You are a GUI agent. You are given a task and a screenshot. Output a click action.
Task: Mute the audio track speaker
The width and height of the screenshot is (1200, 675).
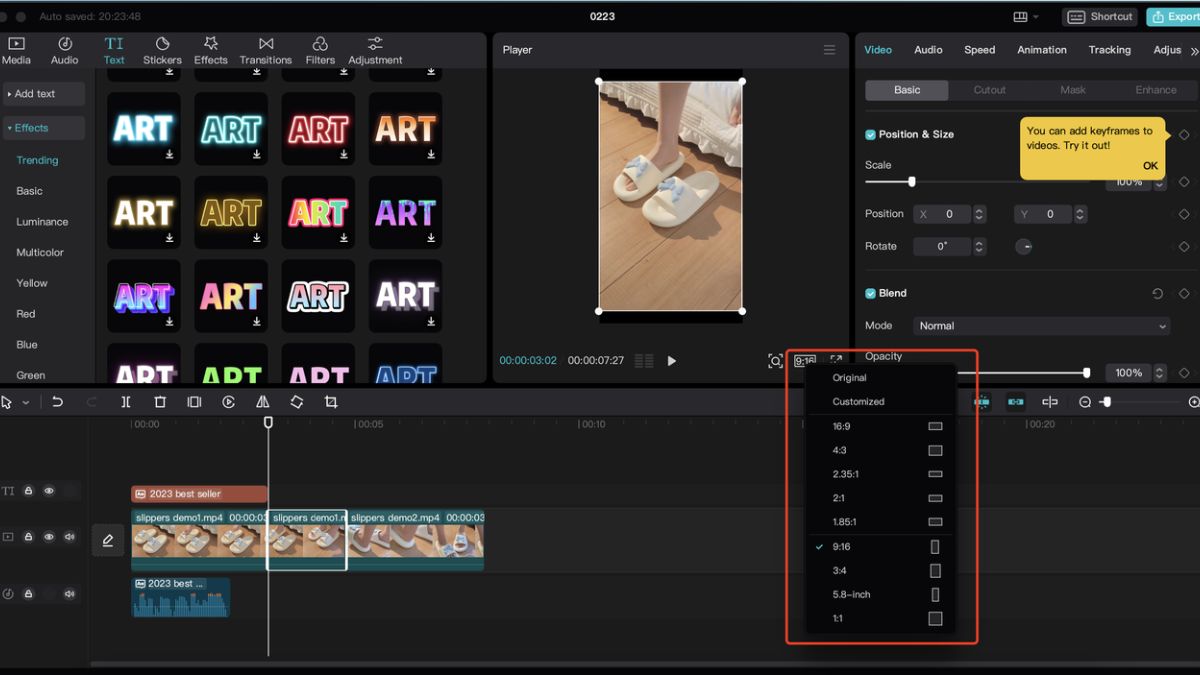click(69, 594)
